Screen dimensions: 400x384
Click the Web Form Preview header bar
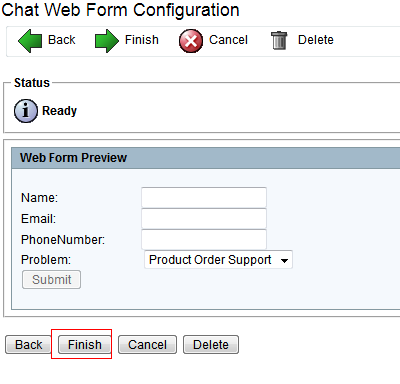click(206, 158)
